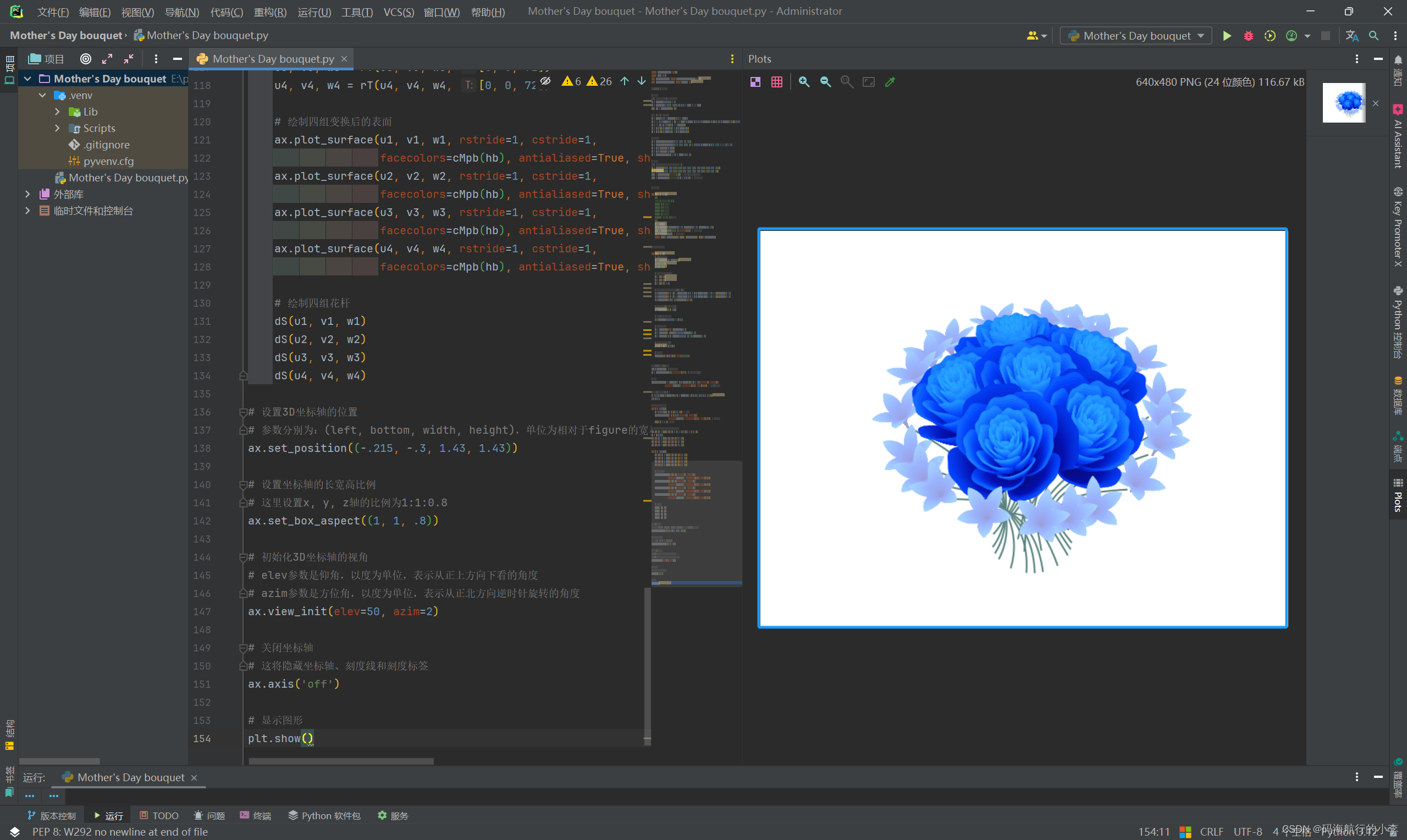
Task: Select the blue bouquet plot thumbnail
Action: pos(1344,102)
